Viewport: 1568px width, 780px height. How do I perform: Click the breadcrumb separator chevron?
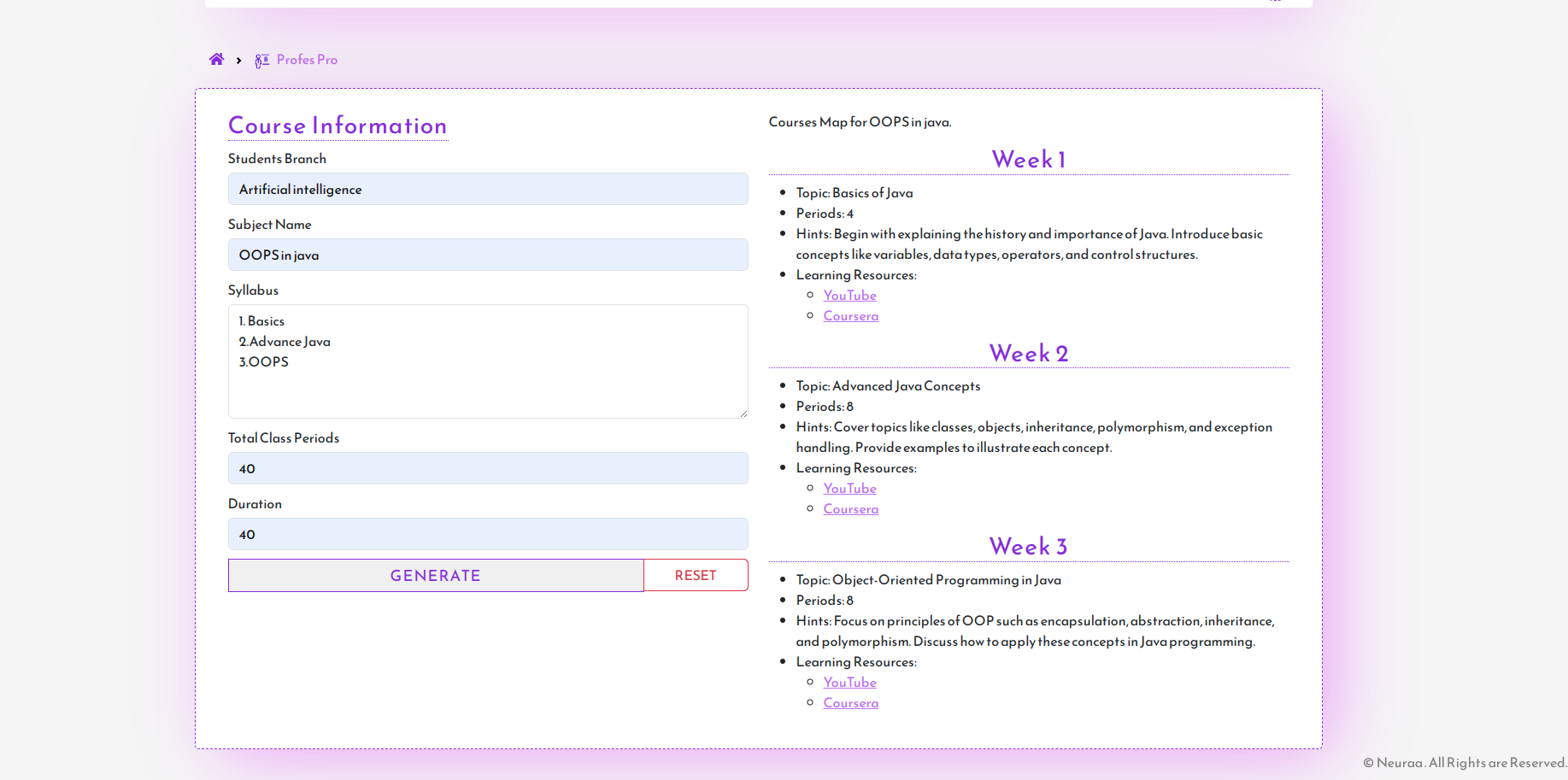pyautogui.click(x=238, y=61)
